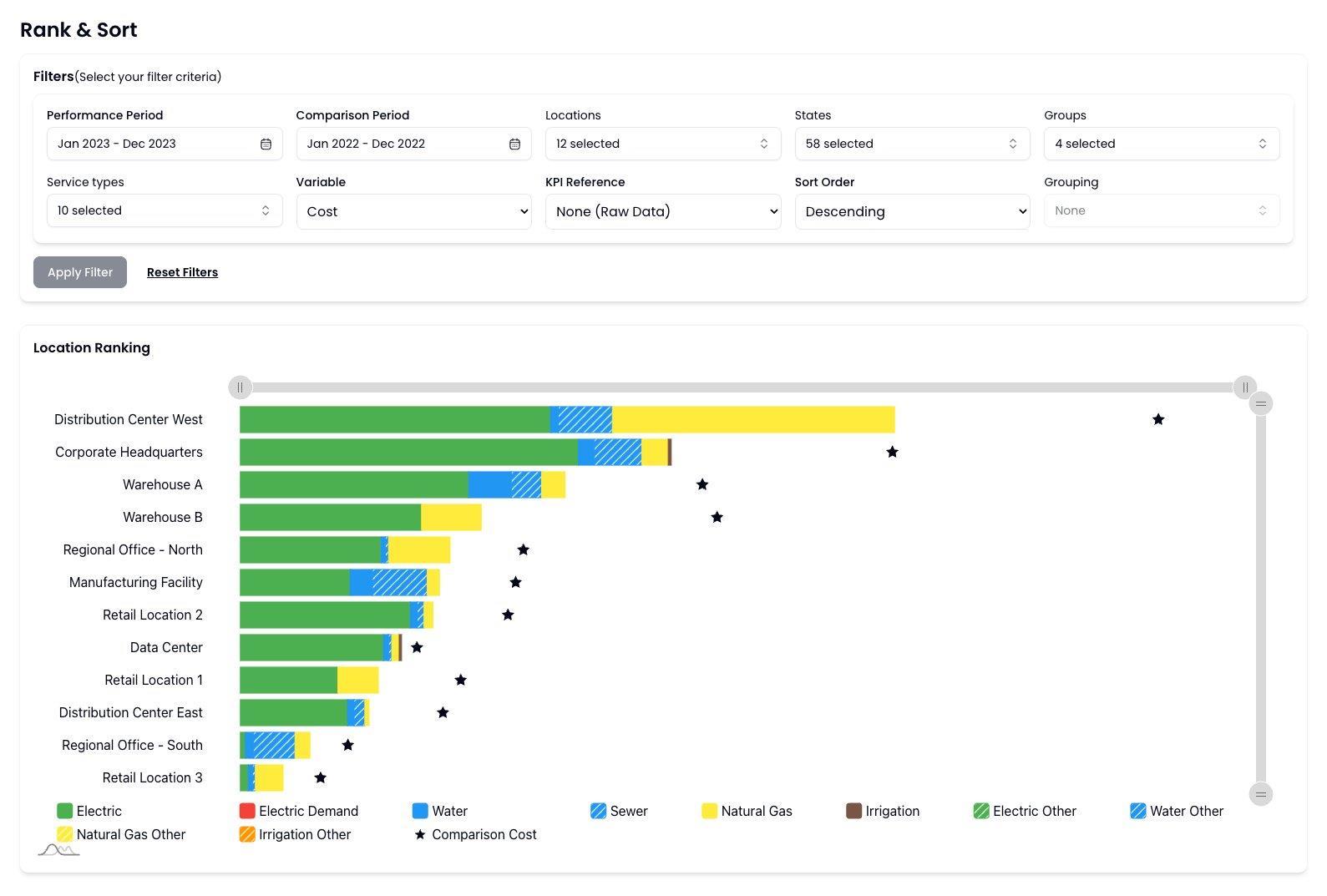Screen dimensions: 1327x896
Task: Click Manufacturing Facility Sewer hatched segment
Action: [400, 582]
